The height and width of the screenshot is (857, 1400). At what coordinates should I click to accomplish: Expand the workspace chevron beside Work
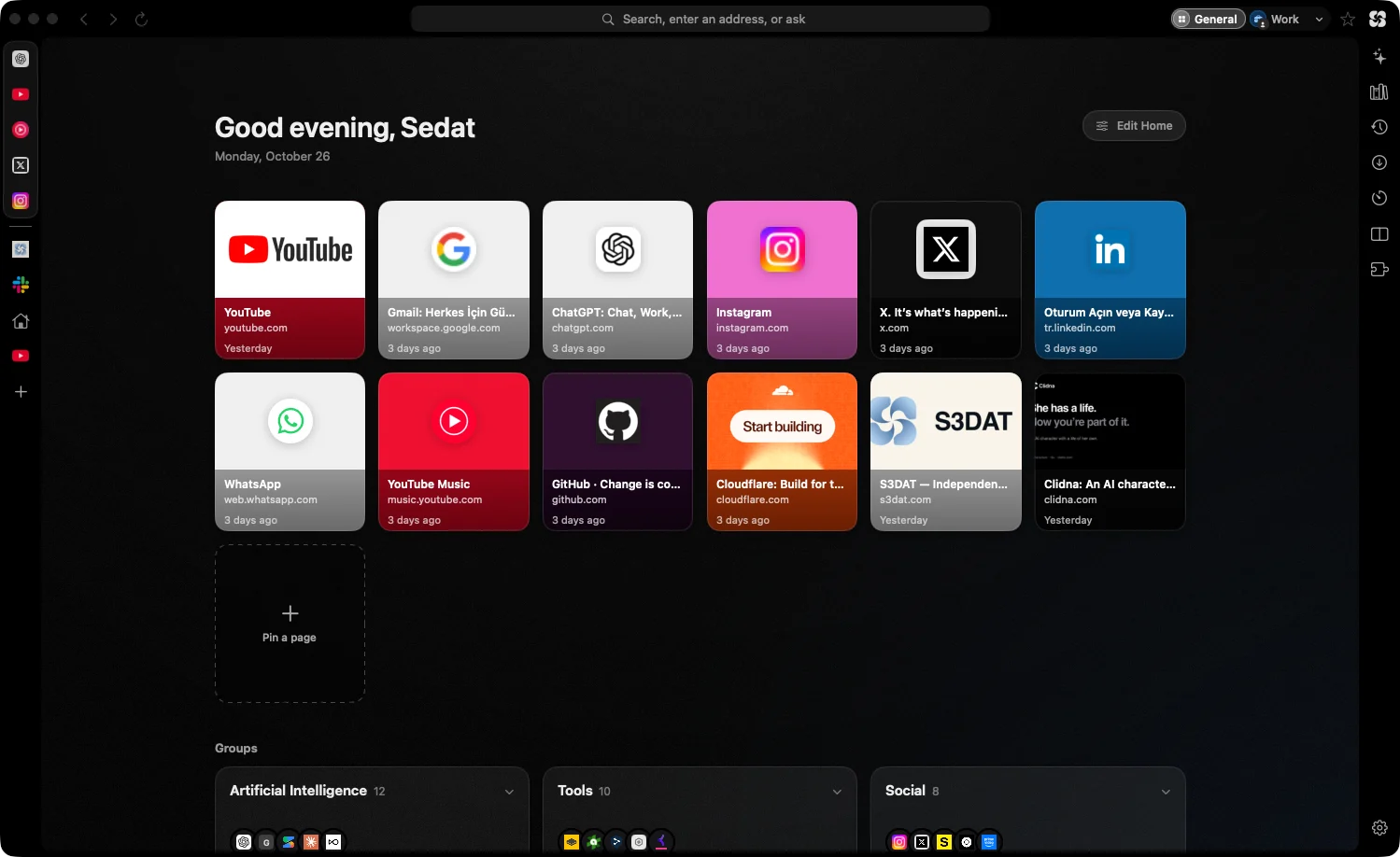coord(1319,19)
